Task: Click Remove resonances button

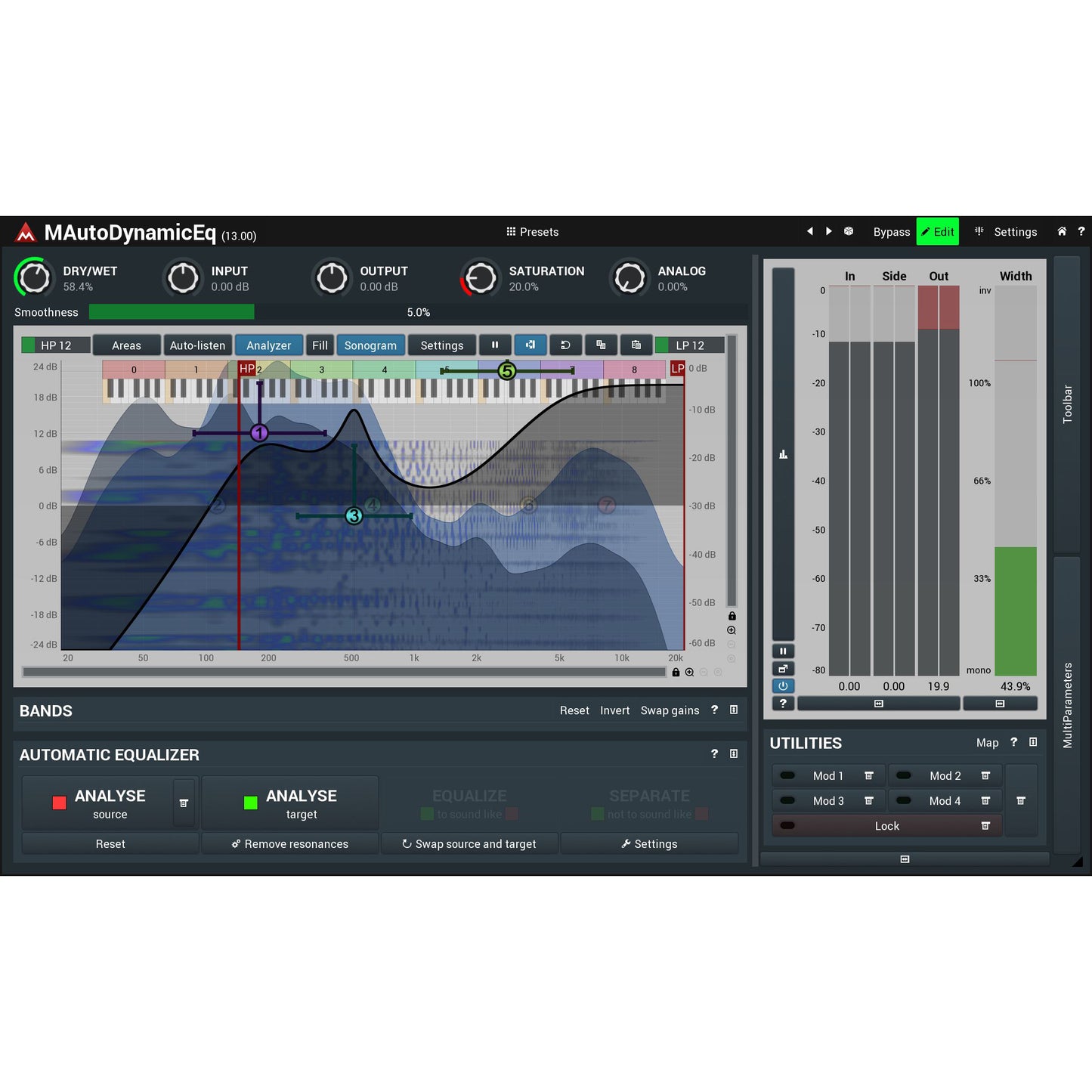Action: (289, 843)
